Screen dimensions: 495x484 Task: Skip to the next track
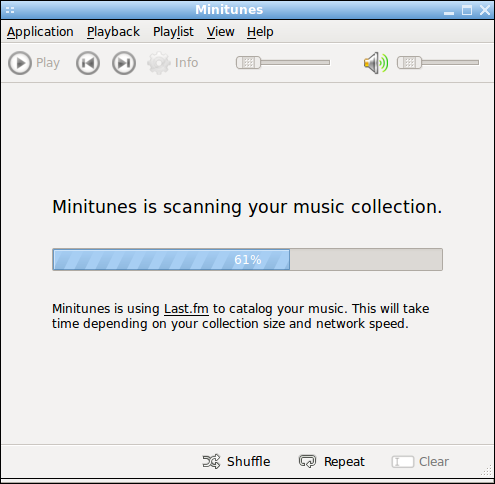(124, 63)
